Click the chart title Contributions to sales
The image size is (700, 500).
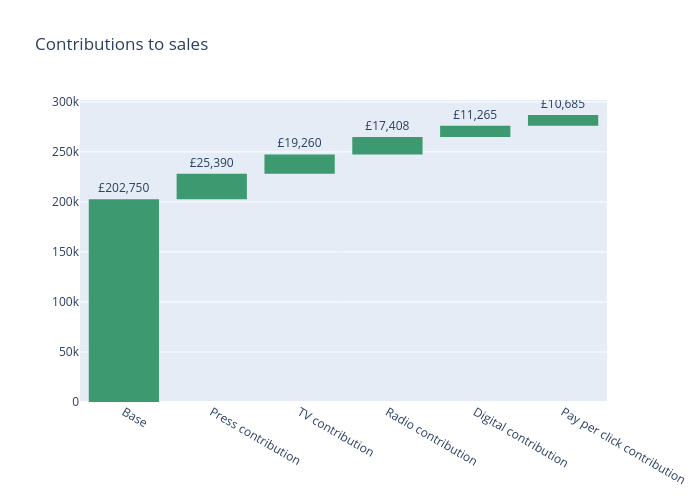pos(121,44)
